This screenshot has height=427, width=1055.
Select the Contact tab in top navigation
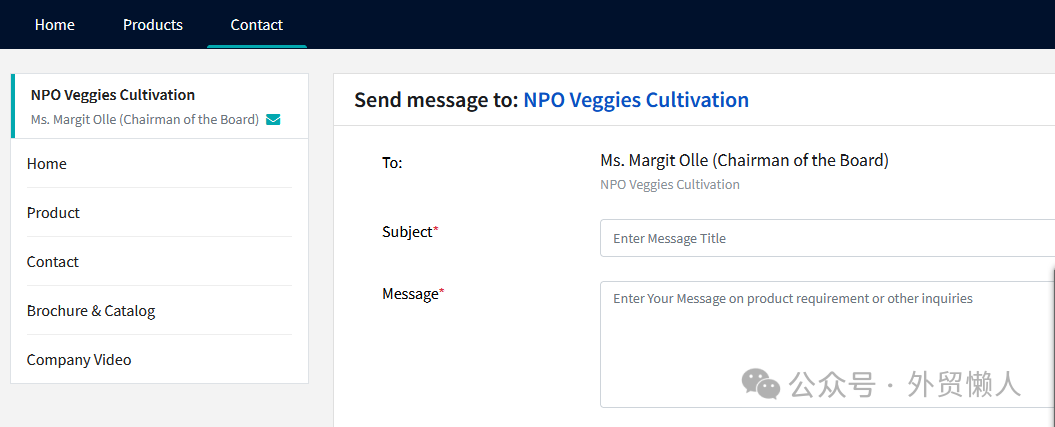(257, 25)
